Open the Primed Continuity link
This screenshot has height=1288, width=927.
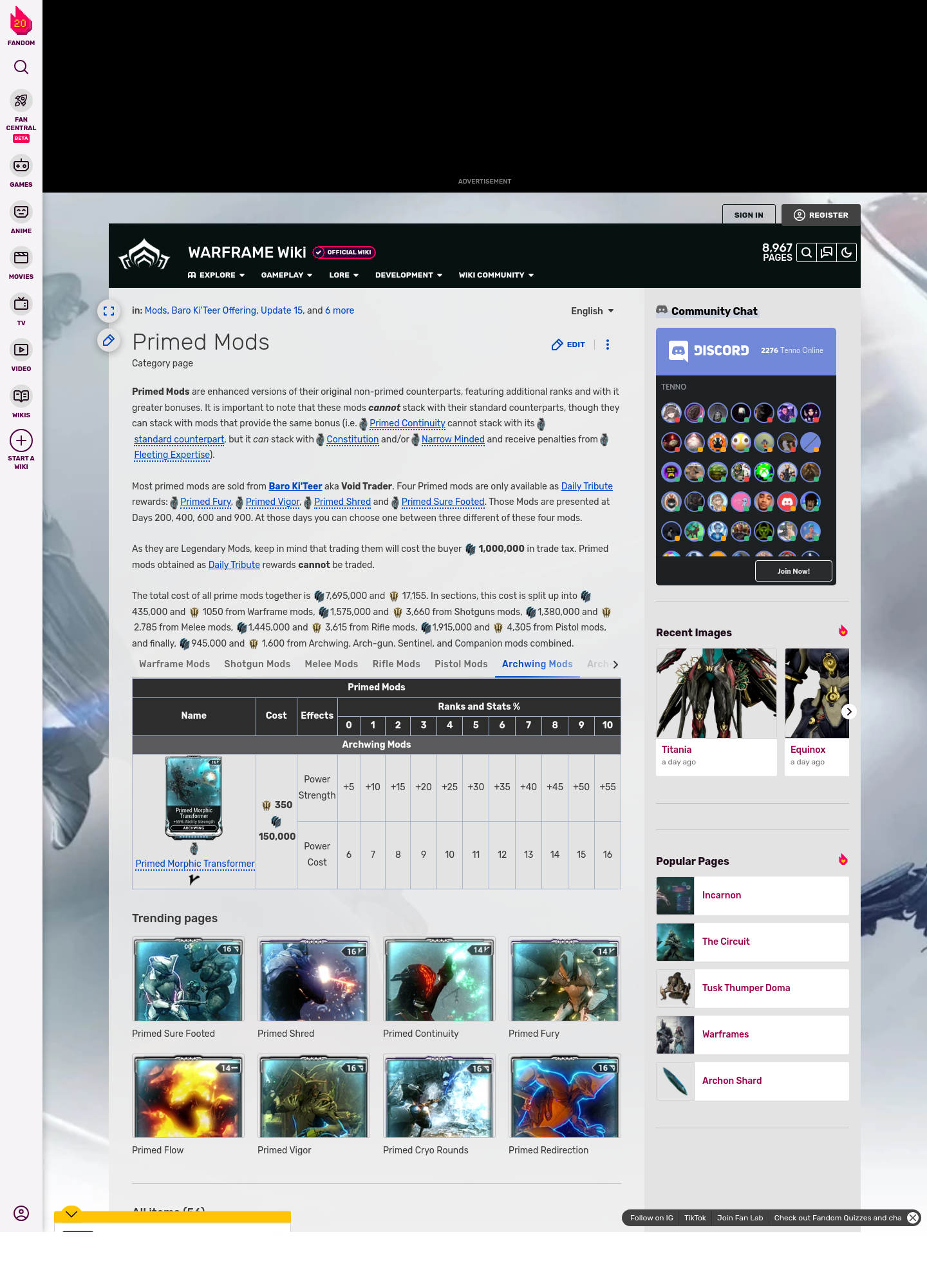(407, 423)
